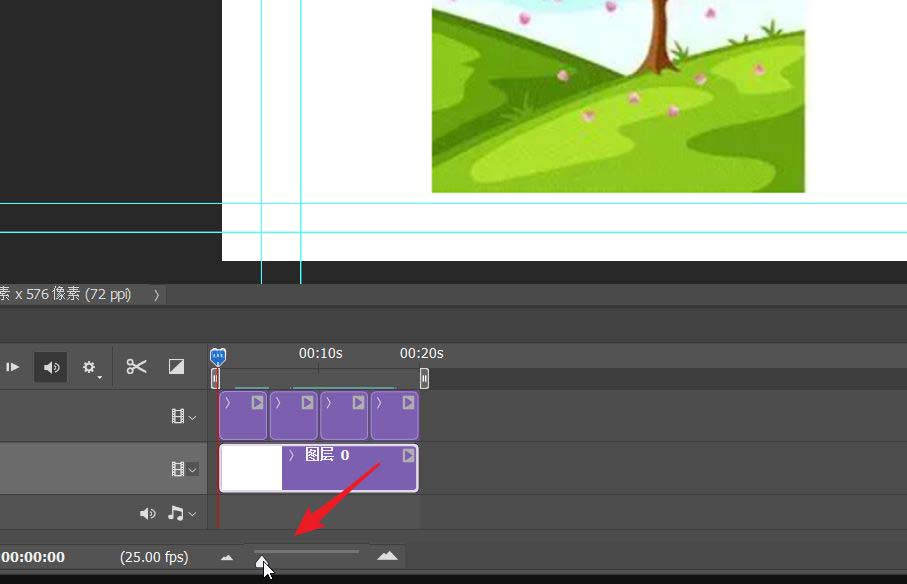Click document size text 576 像素 (72 ppi)

tap(78, 294)
